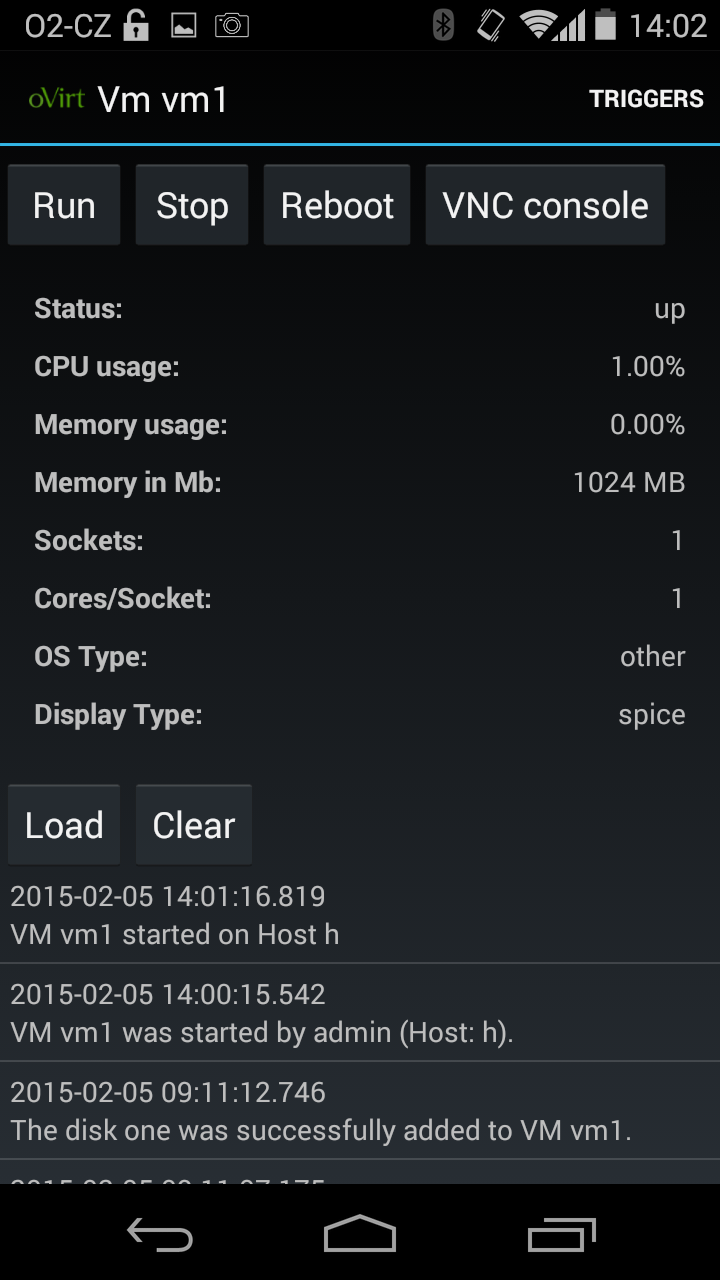Tap the battery status icon
Screen dimensions: 720x1280
[605, 26]
